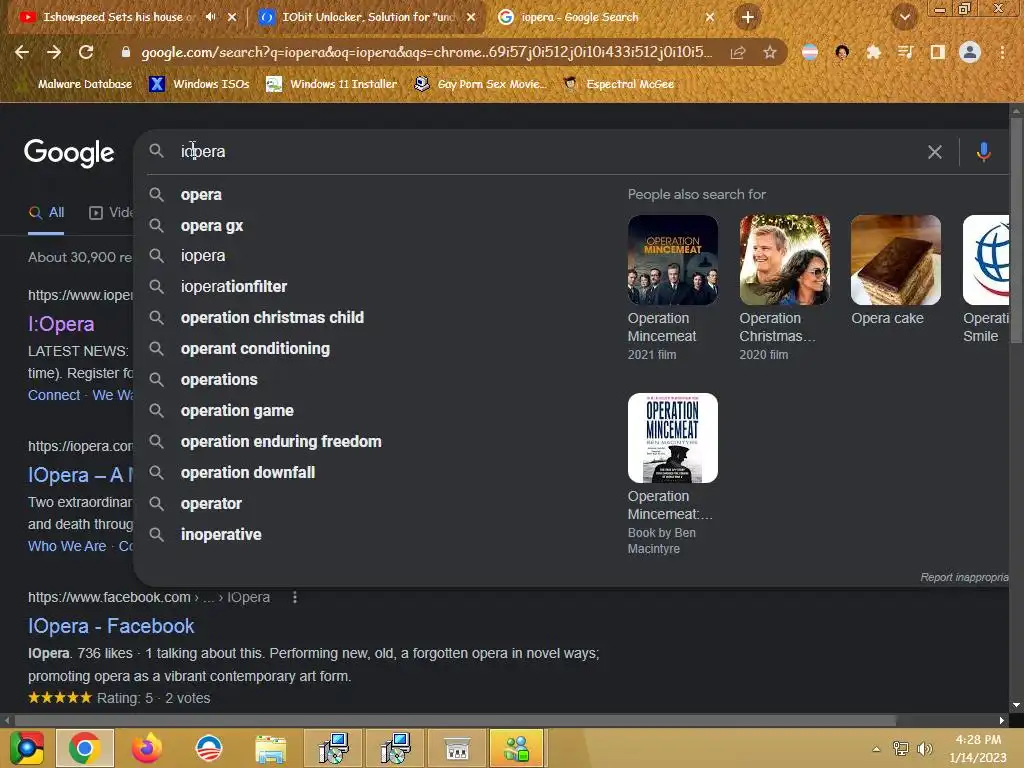Open Chrome's three-dot menu

point(1002,52)
